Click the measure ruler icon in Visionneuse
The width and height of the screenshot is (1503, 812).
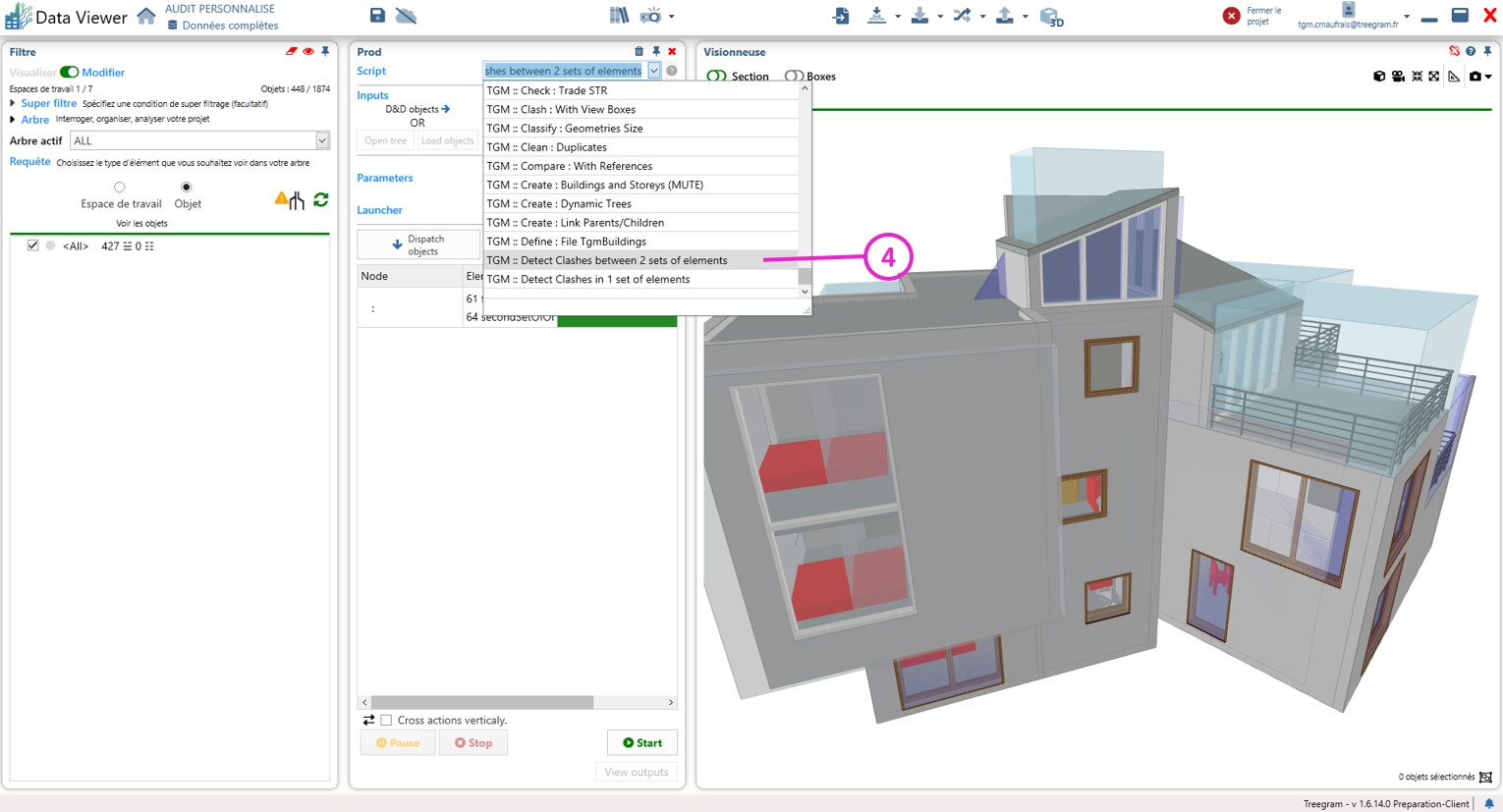(1453, 77)
